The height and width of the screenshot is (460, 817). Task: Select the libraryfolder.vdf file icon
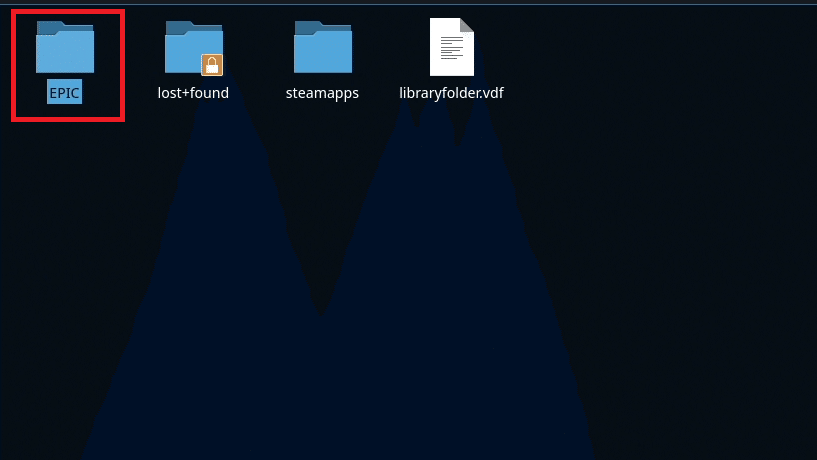452,47
